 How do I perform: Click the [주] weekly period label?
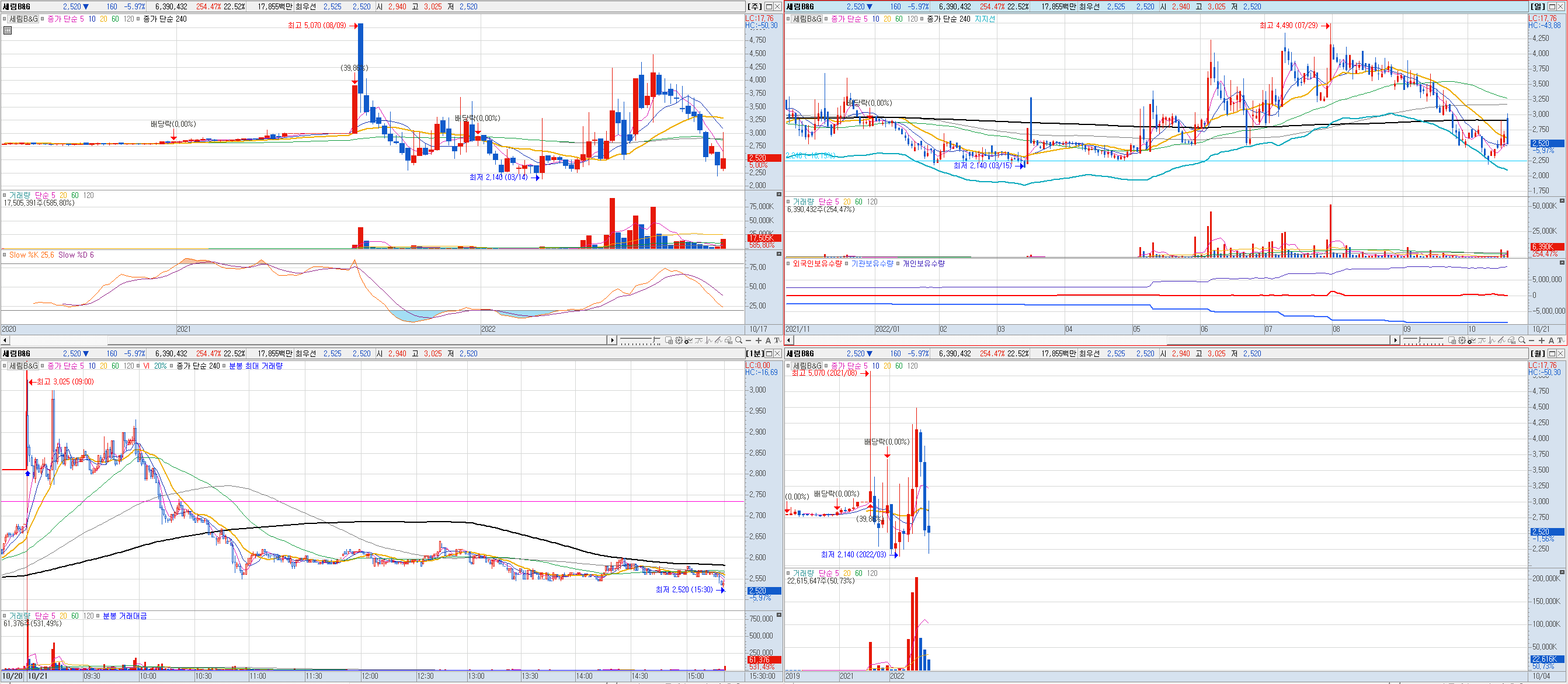(754, 6)
